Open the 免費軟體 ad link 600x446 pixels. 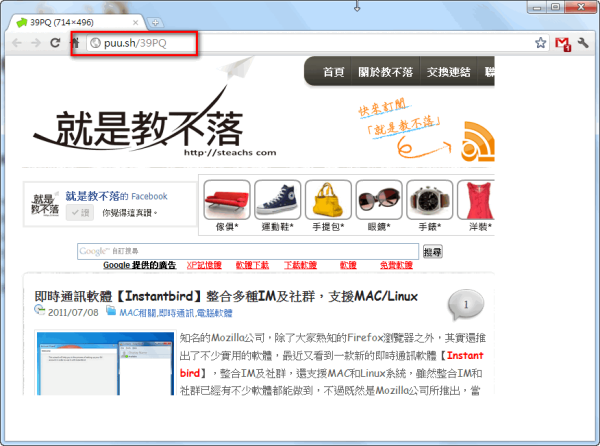point(396,265)
